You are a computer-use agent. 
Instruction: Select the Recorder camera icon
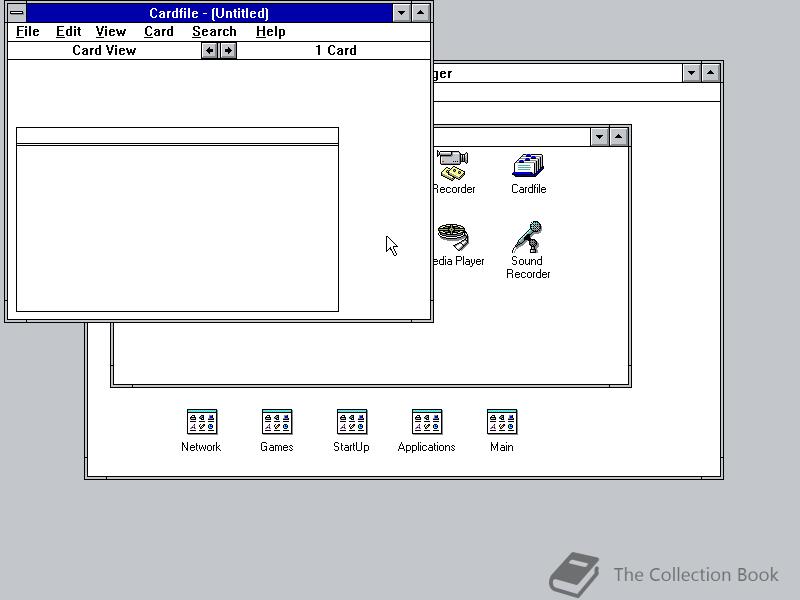(x=453, y=165)
